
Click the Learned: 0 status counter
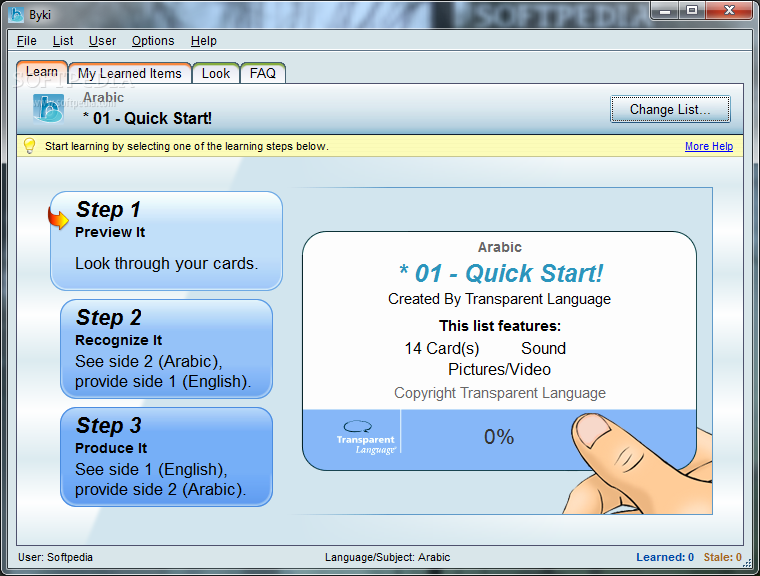tap(665, 557)
